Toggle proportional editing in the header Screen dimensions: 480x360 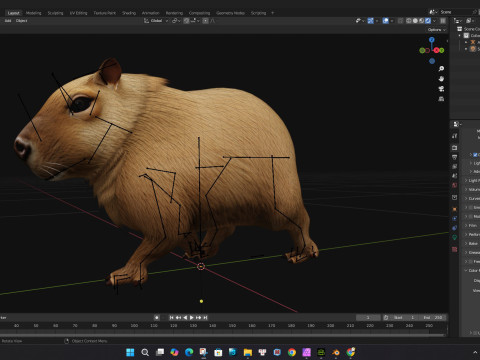coord(206,21)
